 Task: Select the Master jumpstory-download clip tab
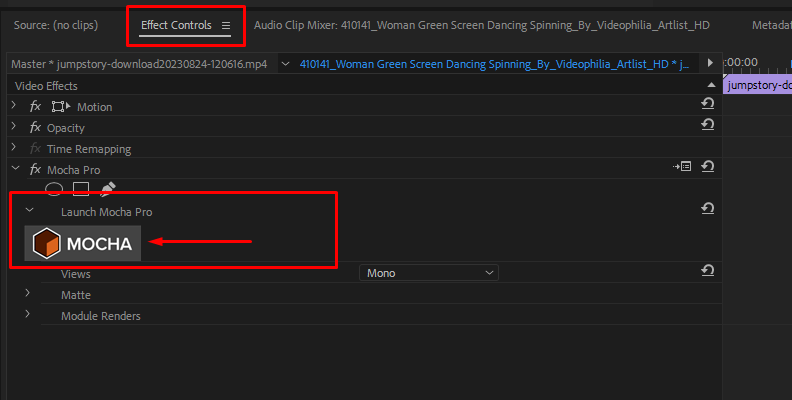(x=139, y=64)
